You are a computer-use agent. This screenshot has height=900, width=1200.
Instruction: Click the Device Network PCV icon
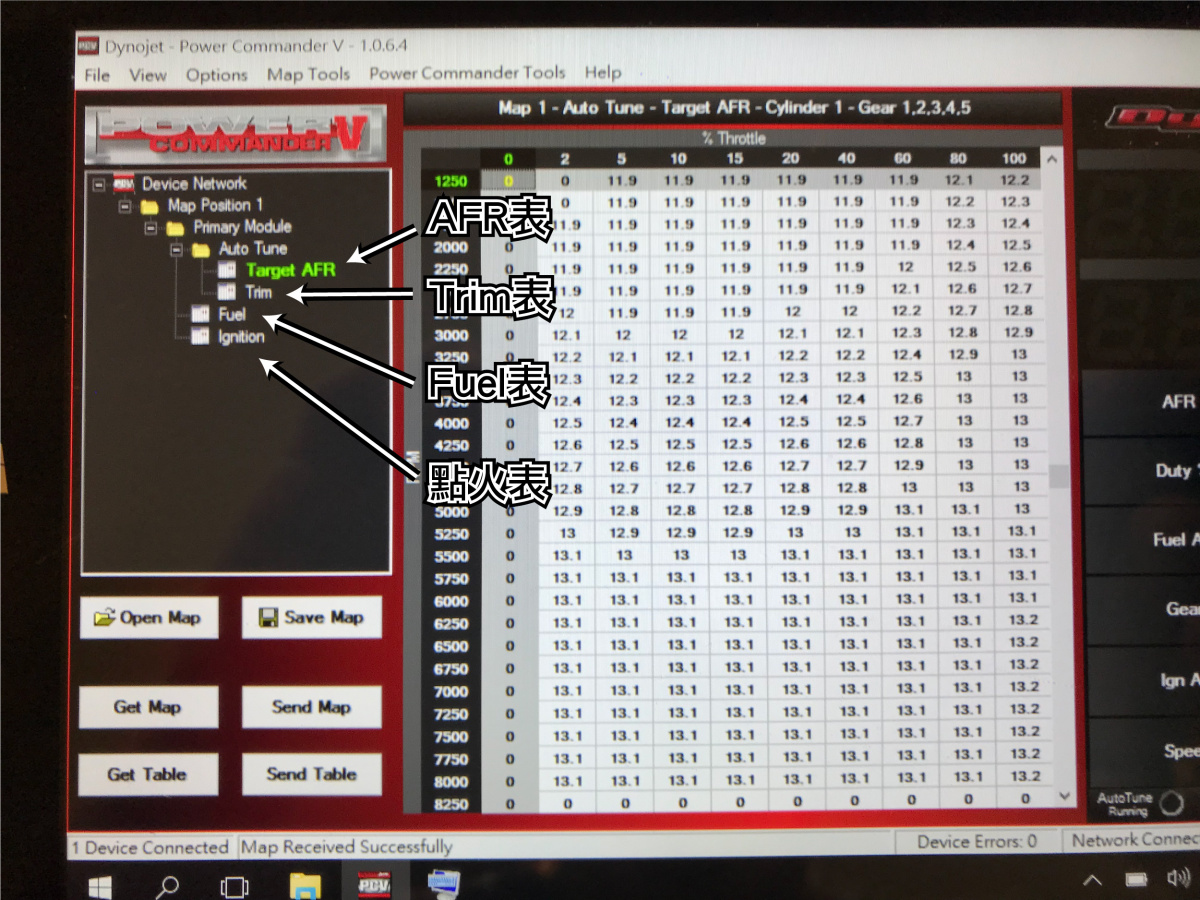coord(124,185)
